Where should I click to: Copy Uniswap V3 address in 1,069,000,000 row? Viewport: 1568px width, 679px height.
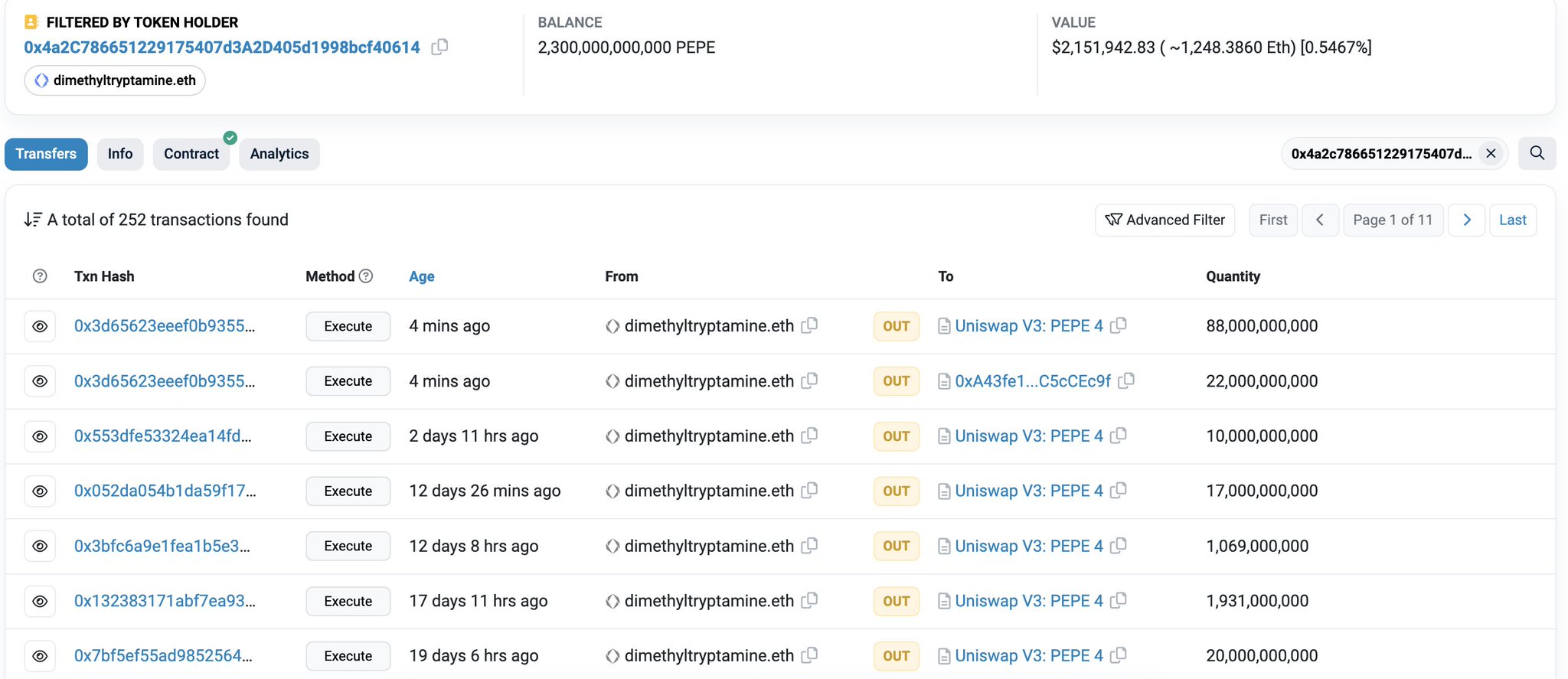[x=1119, y=546]
